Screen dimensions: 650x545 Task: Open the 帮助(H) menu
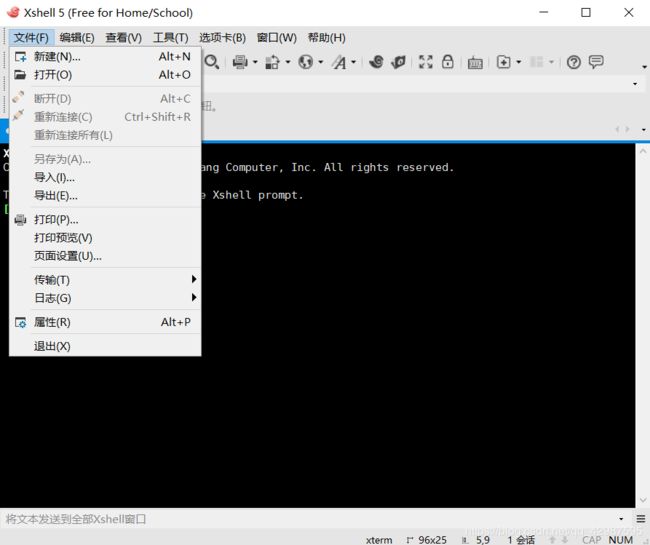pos(326,38)
